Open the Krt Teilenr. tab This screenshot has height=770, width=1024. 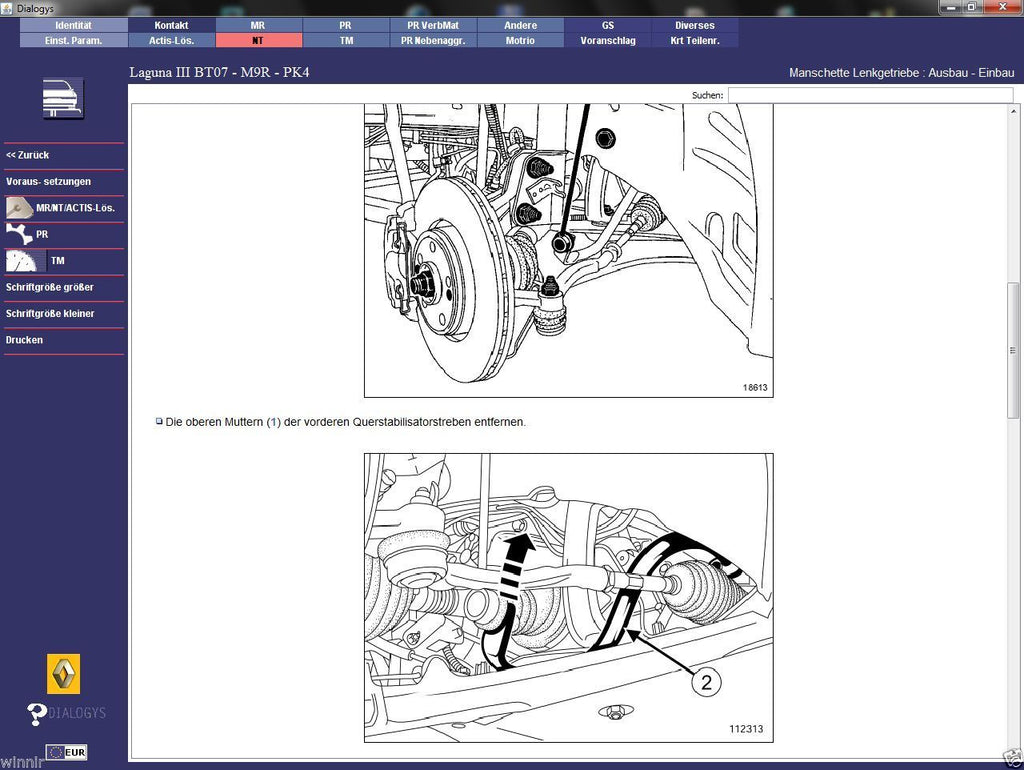(695, 40)
